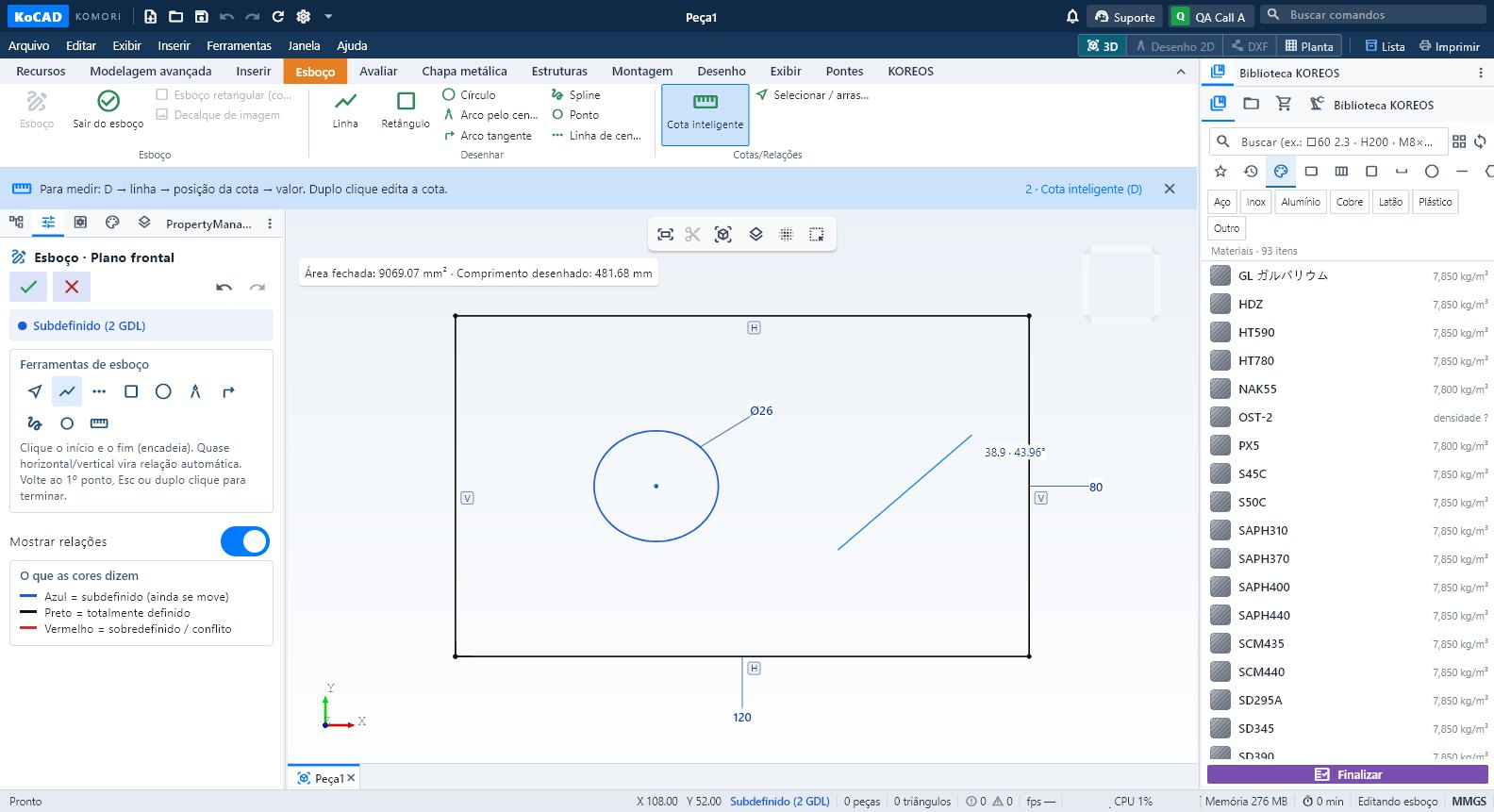Open the Arquivo menu
This screenshot has height=812, width=1494.
(x=28, y=45)
